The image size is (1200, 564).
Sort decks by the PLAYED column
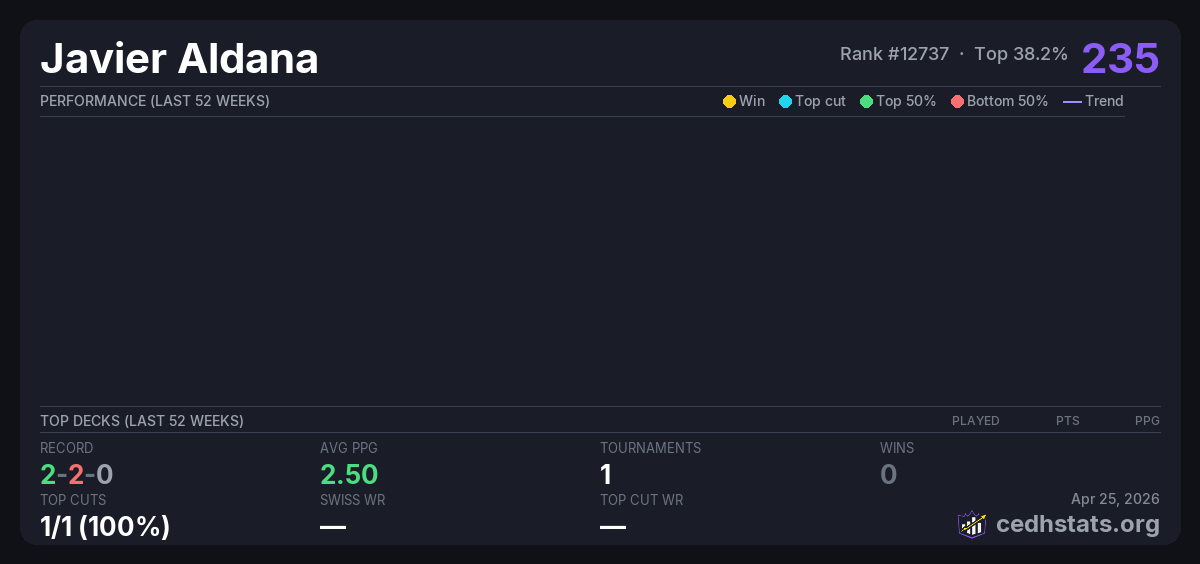click(975, 421)
